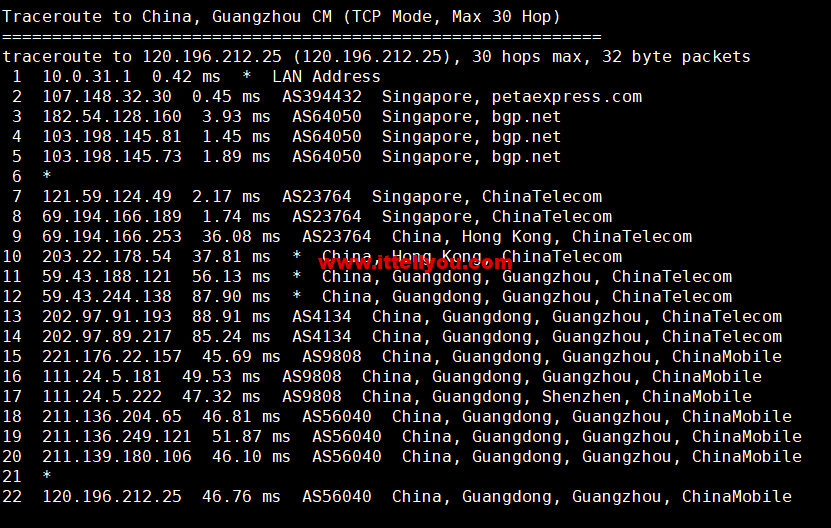Click AS394432 in hop 2

tap(322, 96)
